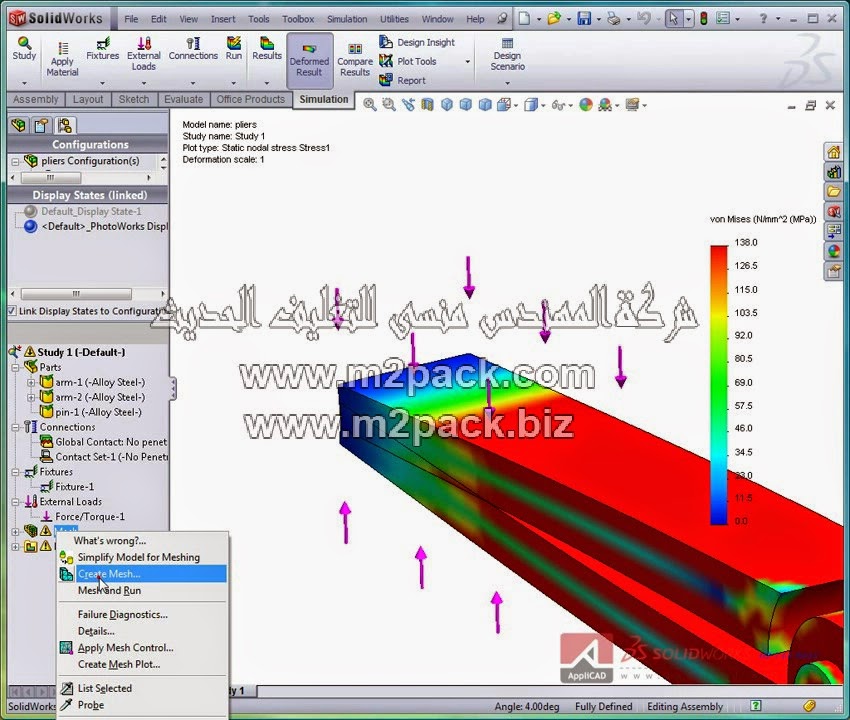Click the Rebuild traffic light icon
This screenshot has height=720, width=850.
704,19
